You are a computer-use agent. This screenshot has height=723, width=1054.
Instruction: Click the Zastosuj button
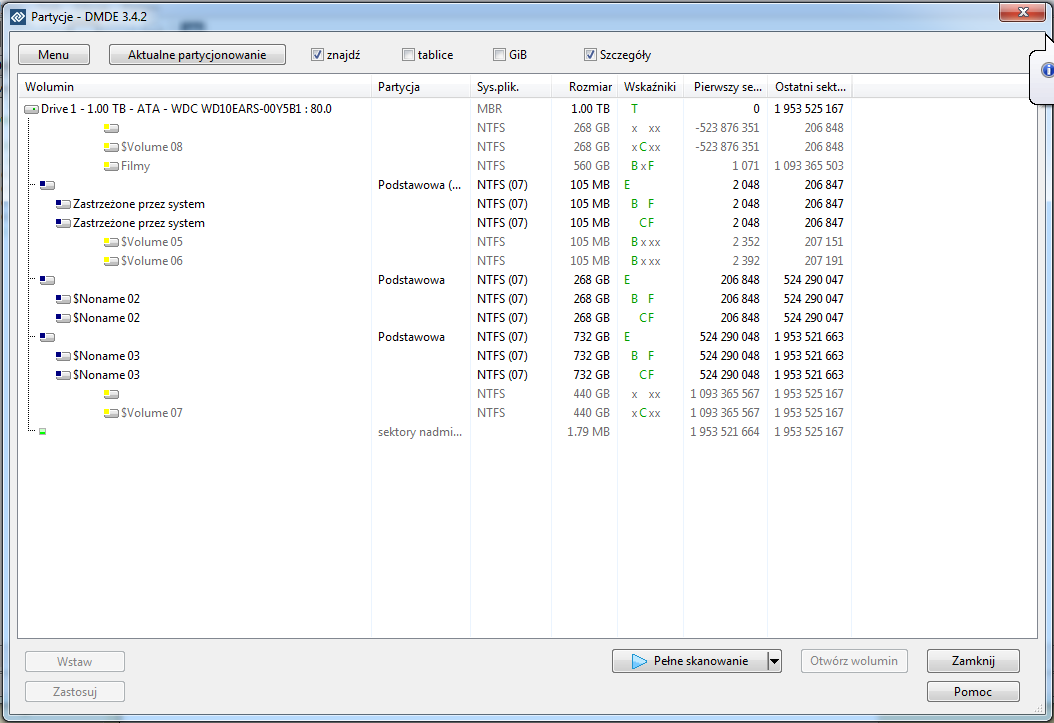[75, 691]
